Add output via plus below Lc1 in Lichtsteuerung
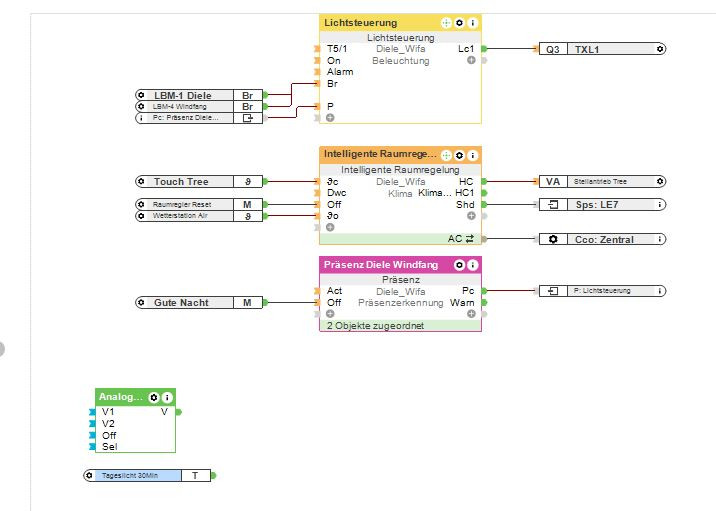 (x=471, y=60)
